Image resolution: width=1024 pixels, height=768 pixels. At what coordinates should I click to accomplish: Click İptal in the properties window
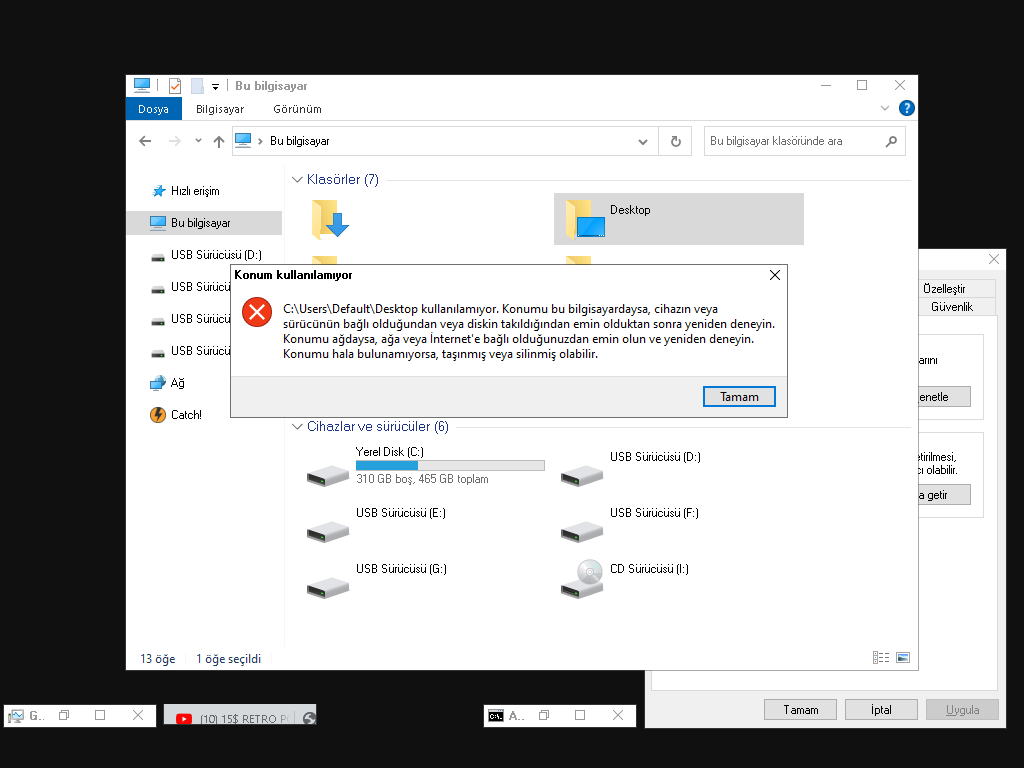[x=881, y=710]
